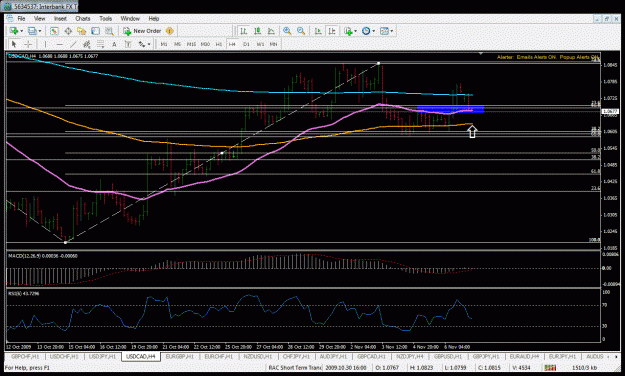
Task: Click the 1510/3 kb connection status
Action: (x=584, y=368)
